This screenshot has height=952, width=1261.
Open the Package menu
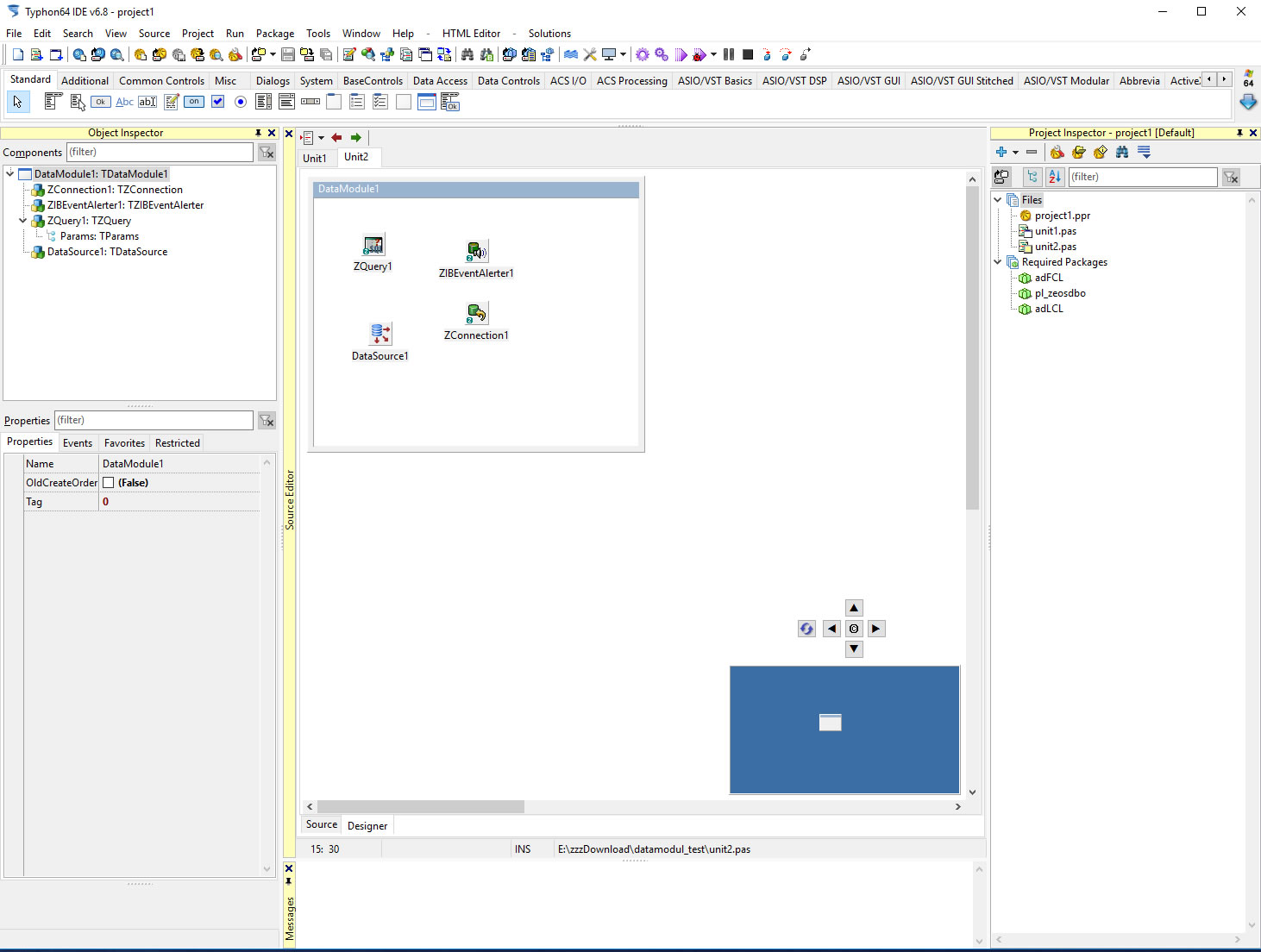(275, 34)
